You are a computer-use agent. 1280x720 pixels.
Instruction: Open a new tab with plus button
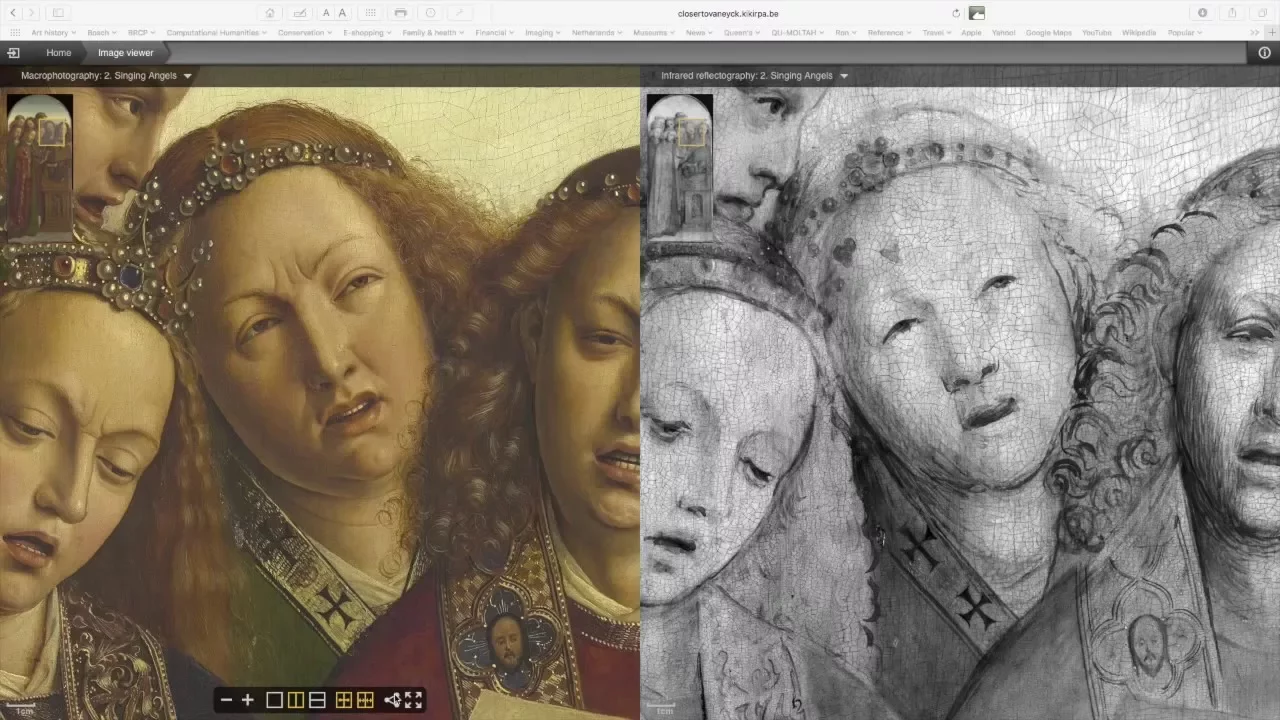pyautogui.click(x=1272, y=33)
